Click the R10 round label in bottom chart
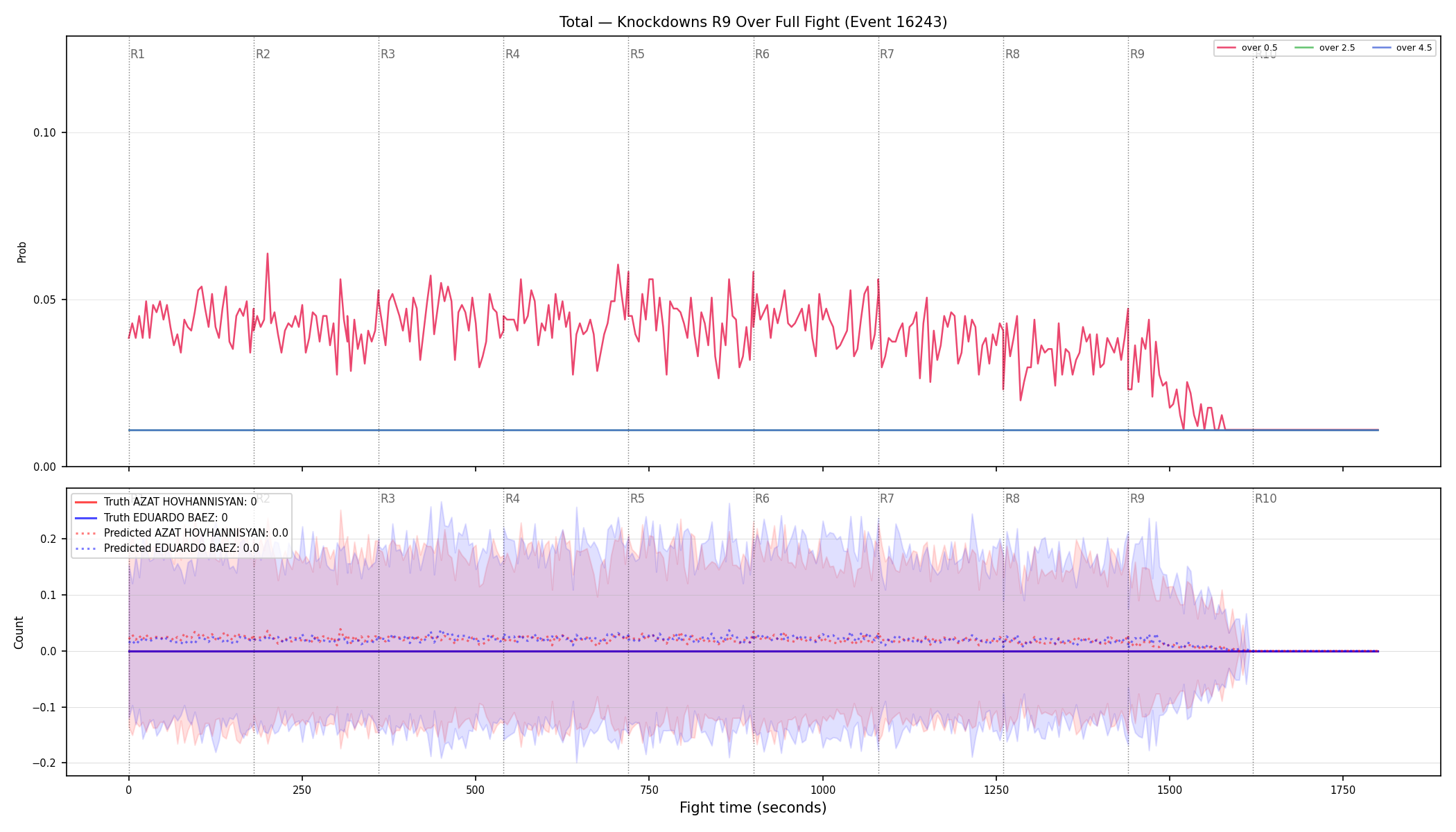 click(1265, 499)
